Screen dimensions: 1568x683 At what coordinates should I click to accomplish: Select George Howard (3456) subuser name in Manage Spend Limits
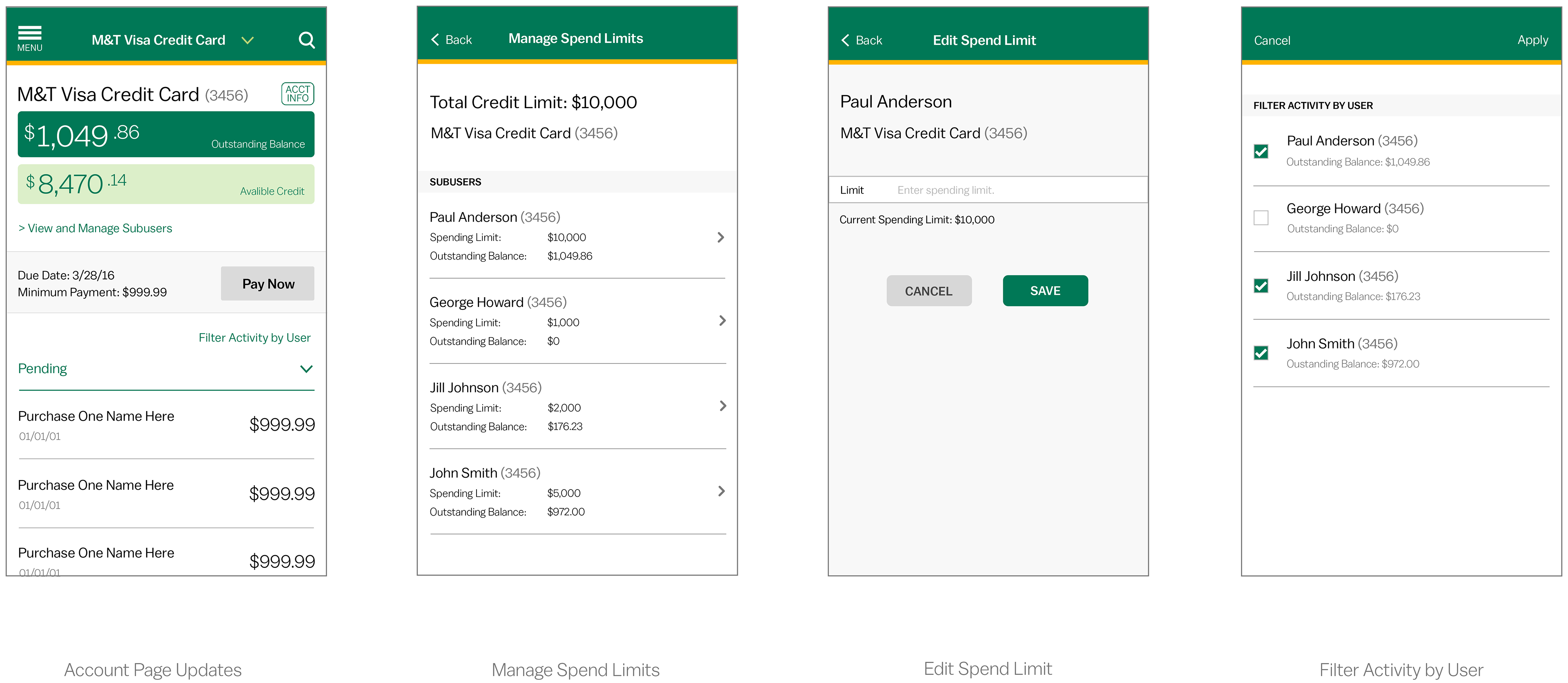coord(498,303)
